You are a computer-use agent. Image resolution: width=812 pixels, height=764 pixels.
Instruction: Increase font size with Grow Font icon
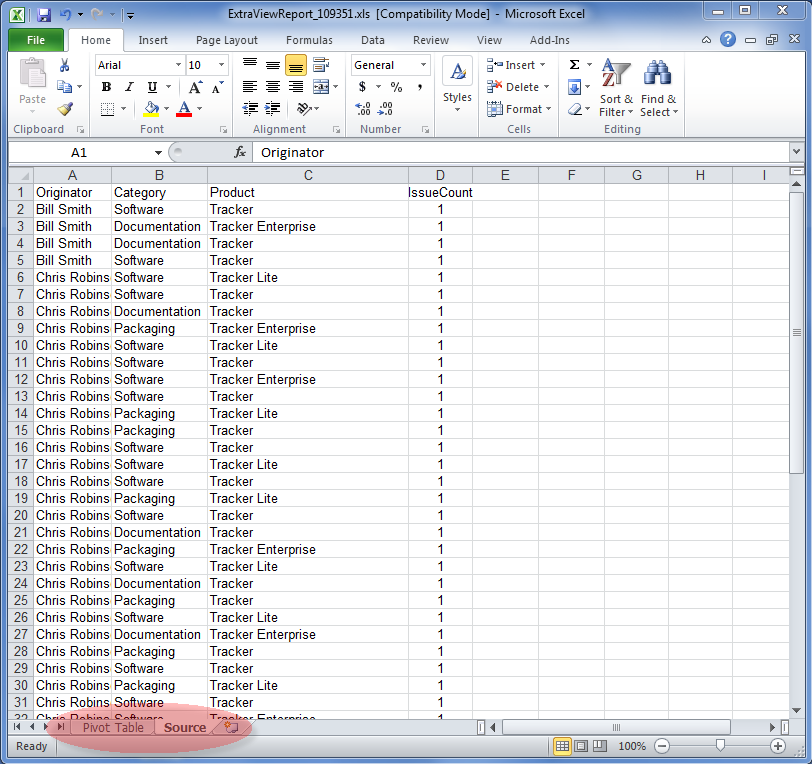pyautogui.click(x=195, y=87)
